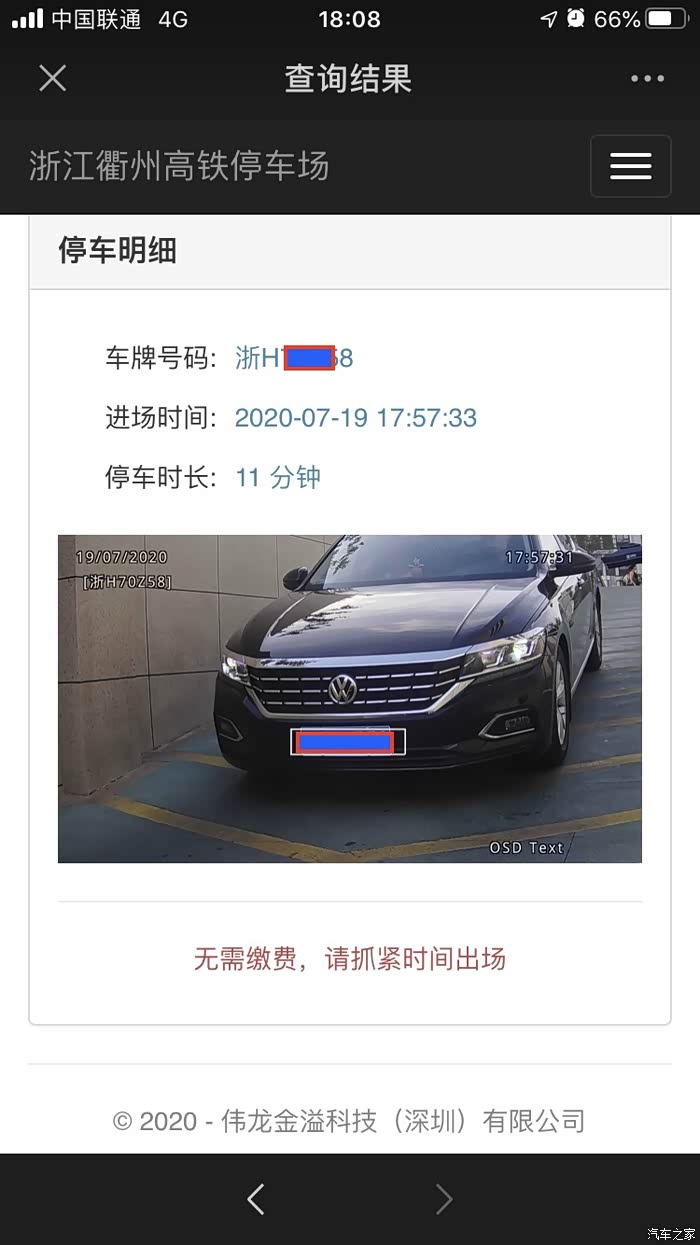The width and height of the screenshot is (700, 1245).
Task: Tap the battery icon in status bar
Action: [x=667, y=19]
